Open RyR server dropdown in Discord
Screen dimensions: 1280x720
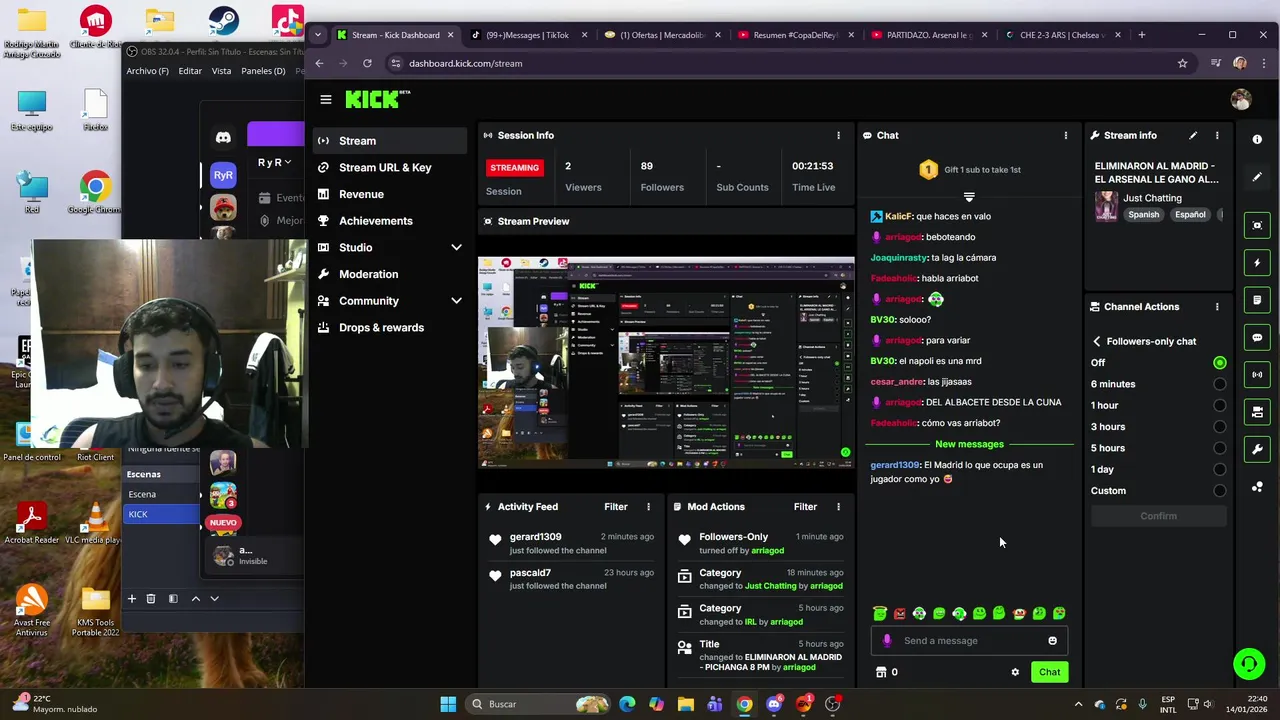(275, 162)
